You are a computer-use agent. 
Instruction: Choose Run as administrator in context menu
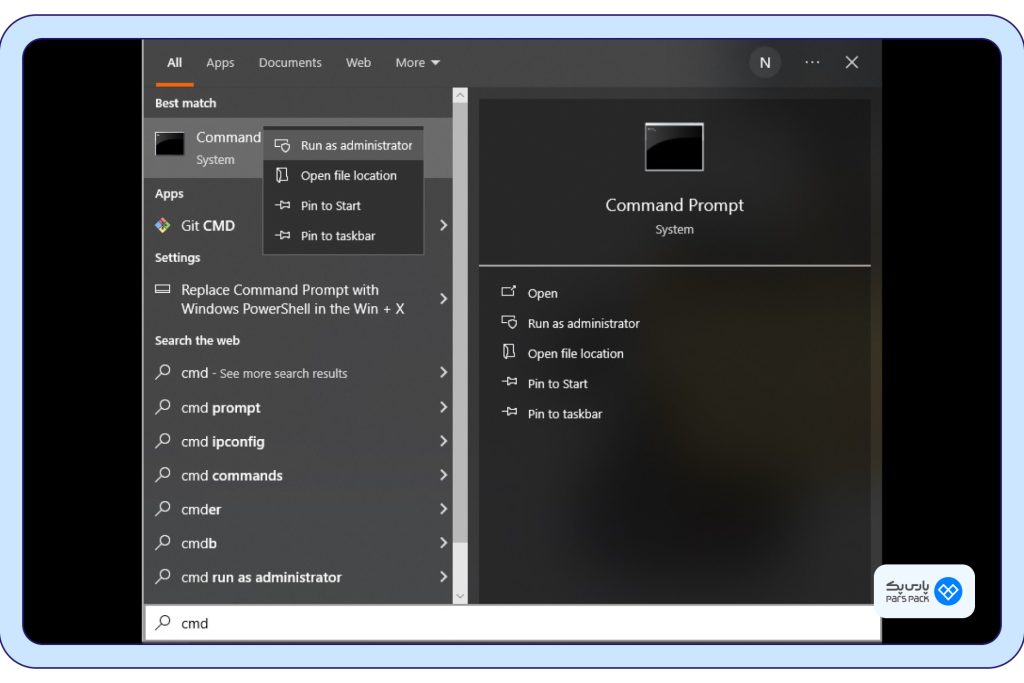point(344,145)
